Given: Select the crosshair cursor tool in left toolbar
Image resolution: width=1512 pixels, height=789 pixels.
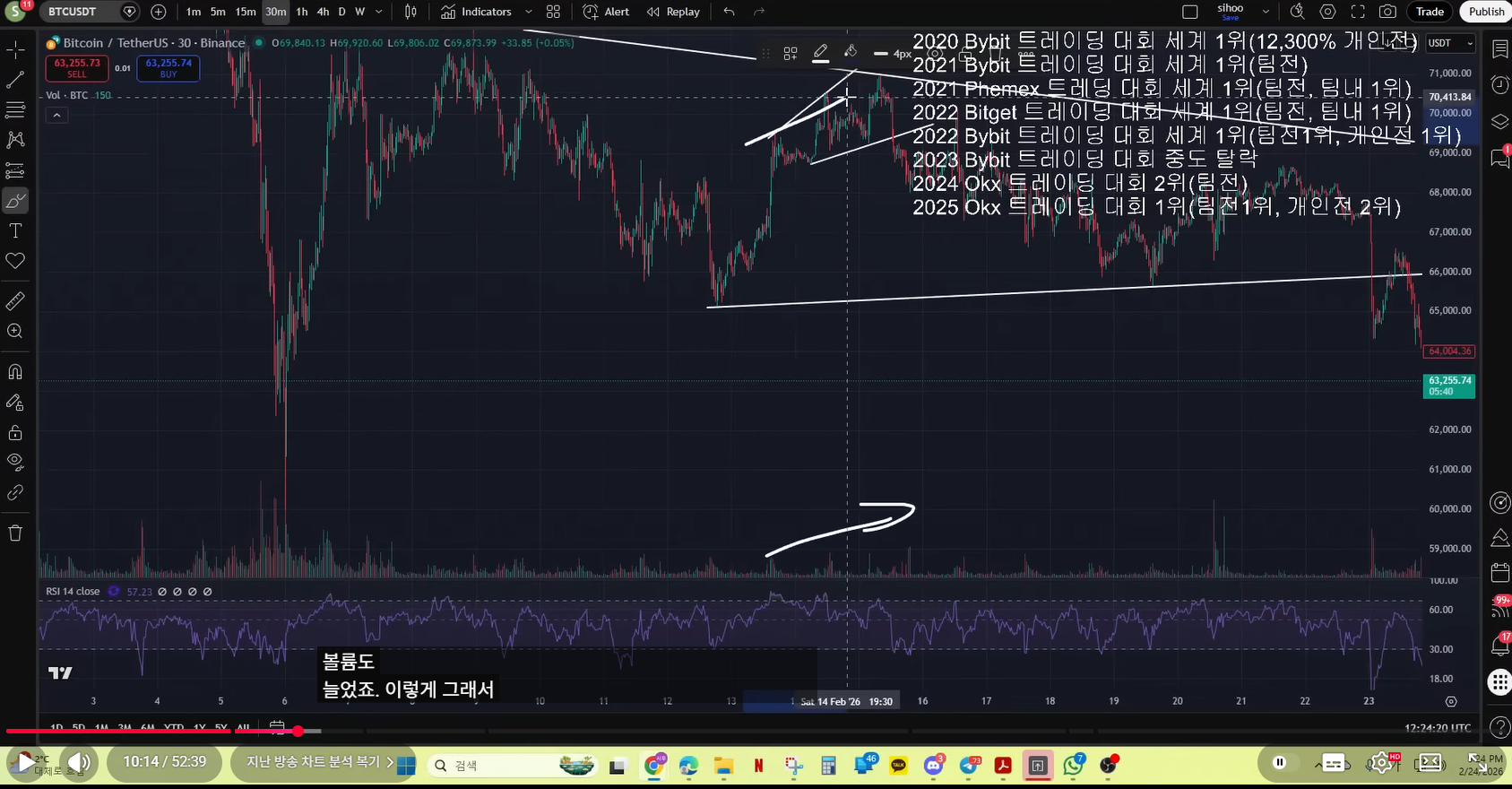Looking at the screenshot, I should [15, 49].
